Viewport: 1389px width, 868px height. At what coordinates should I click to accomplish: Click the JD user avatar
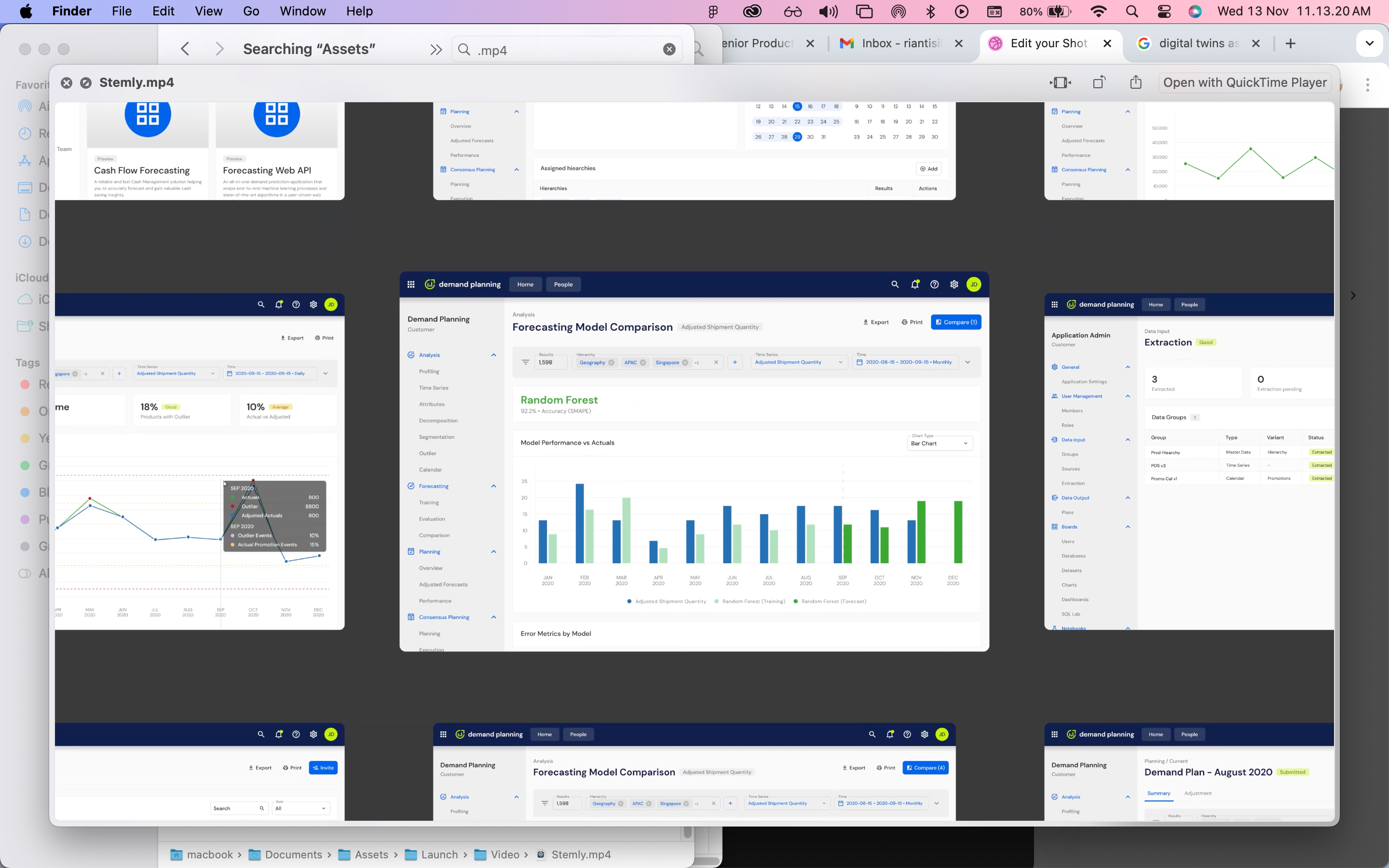click(973, 284)
